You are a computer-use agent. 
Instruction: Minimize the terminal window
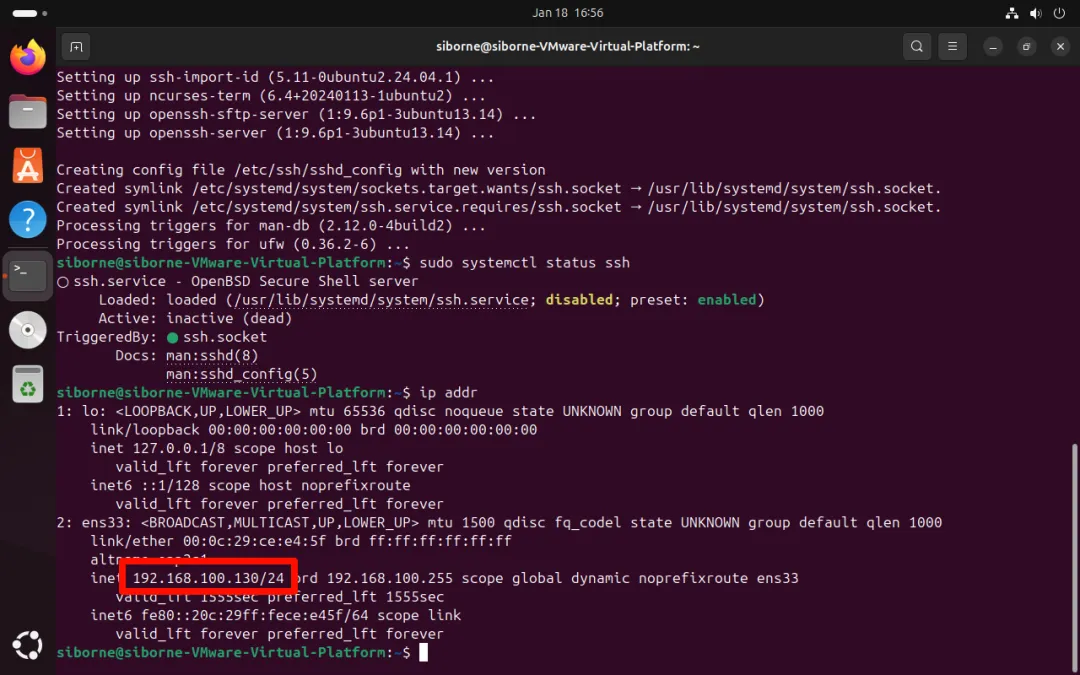click(993, 47)
